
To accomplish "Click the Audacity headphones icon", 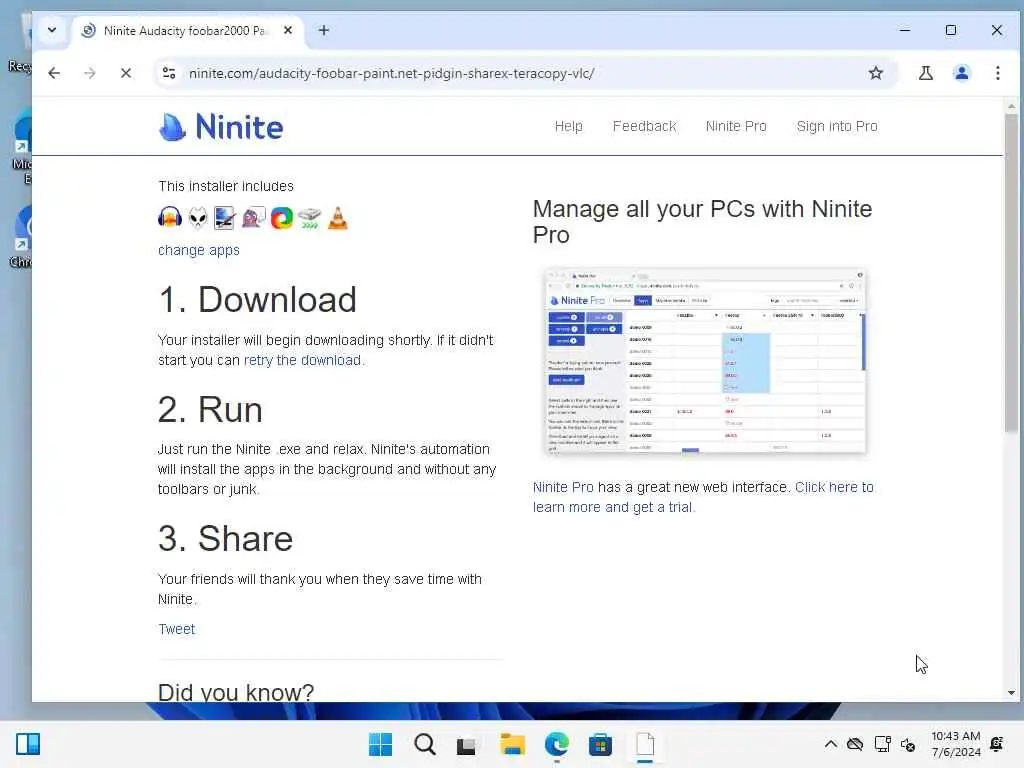I will pyautogui.click(x=170, y=217).
